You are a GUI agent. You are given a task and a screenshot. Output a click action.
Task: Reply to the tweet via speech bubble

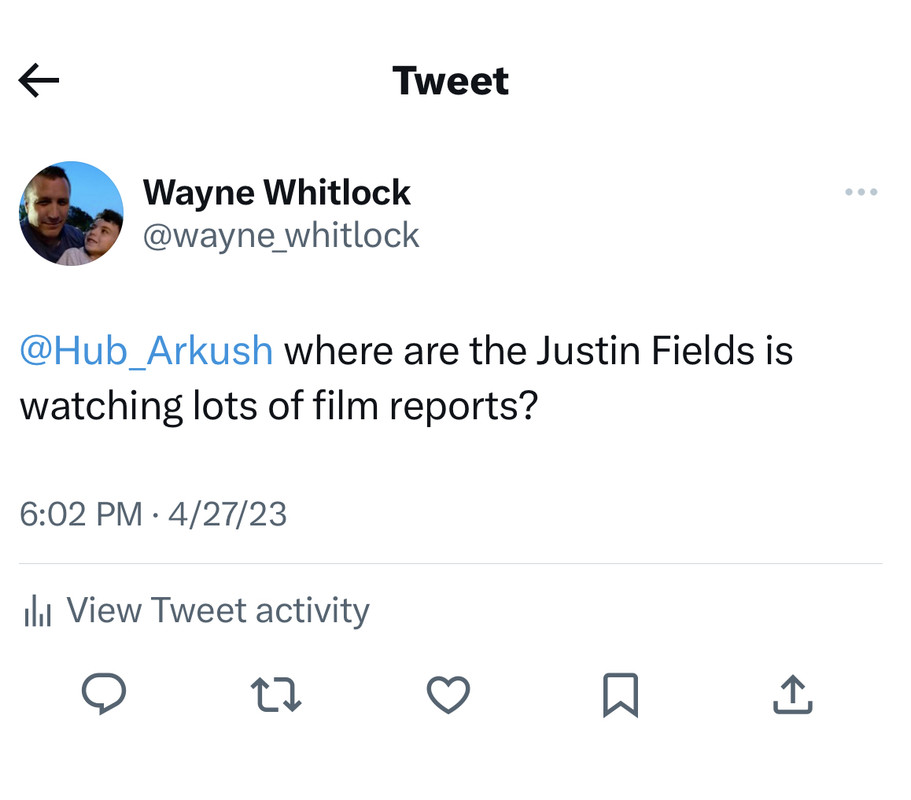104,694
